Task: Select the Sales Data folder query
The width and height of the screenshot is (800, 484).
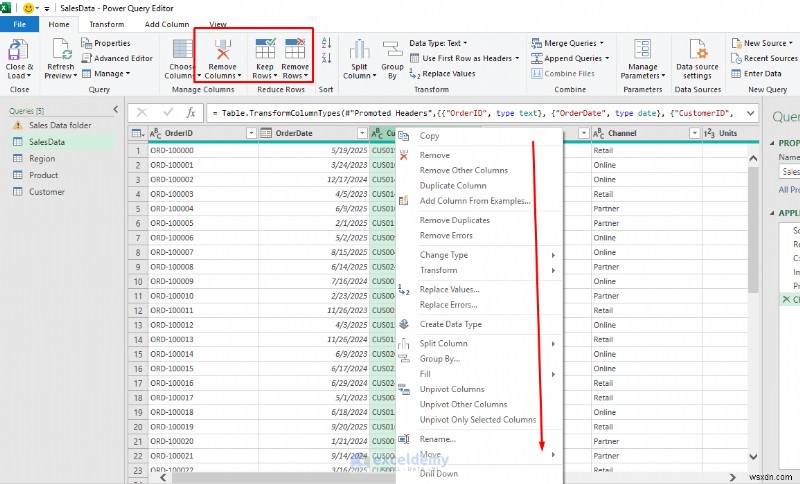Action: click(x=61, y=125)
